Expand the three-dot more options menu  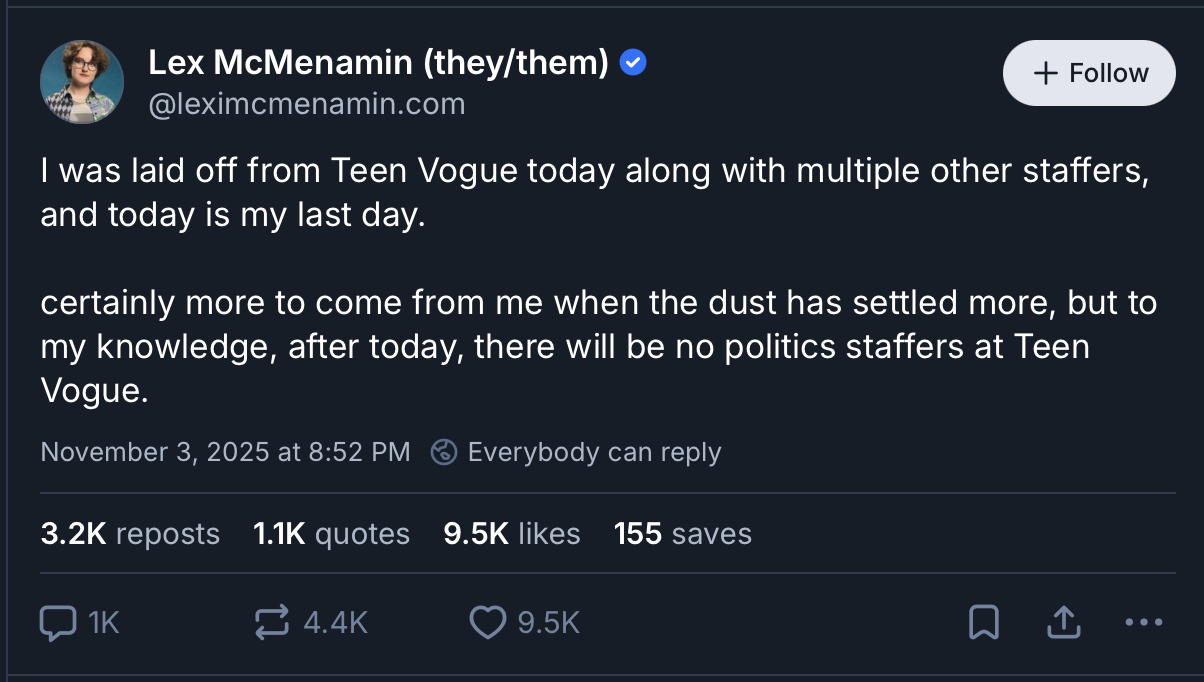click(x=1143, y=623)
